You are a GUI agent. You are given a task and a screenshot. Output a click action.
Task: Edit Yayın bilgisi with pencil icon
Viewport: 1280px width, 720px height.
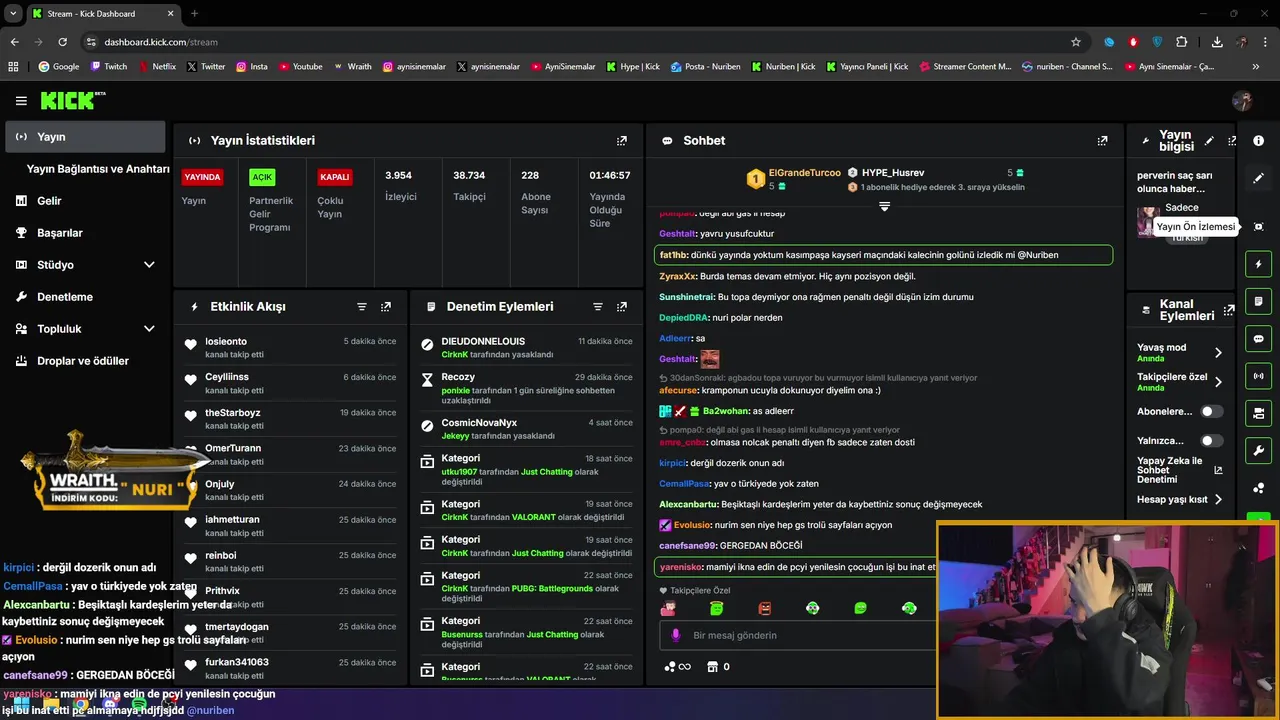click(1209, 141)
